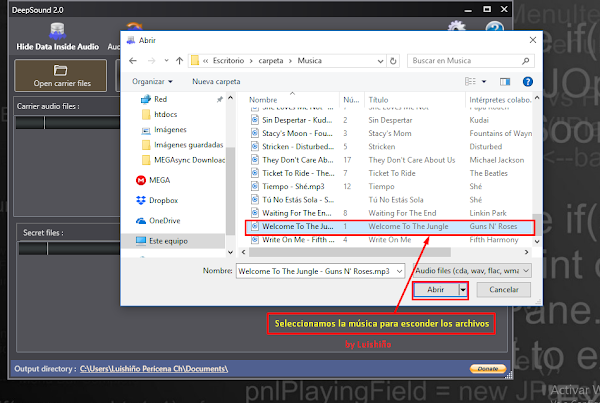Toggle the preview pane icon
Viewport: 600px width, 403px height.
pyautogui.click(x=505, y=82)
